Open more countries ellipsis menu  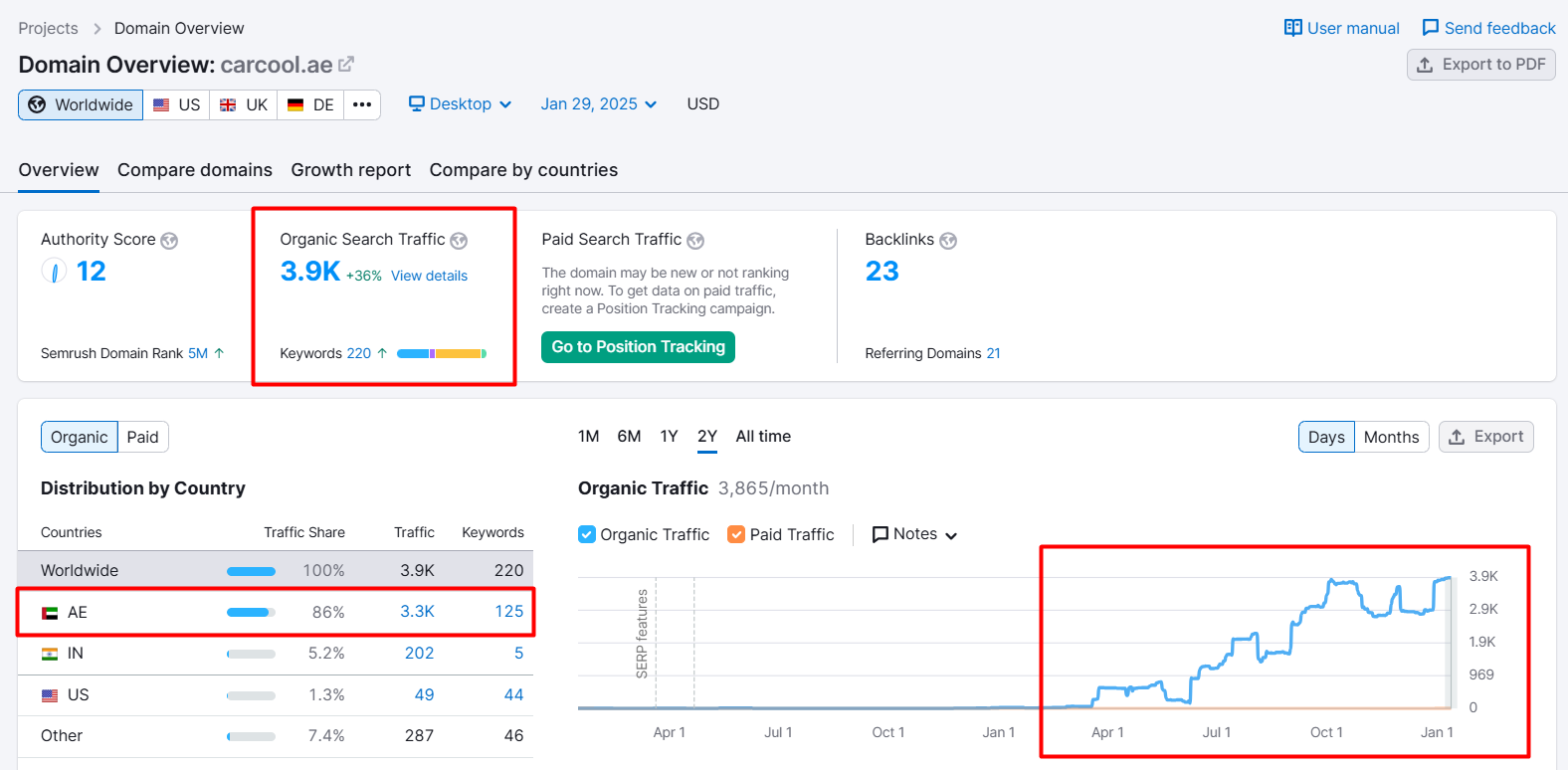tap(362, 105)
